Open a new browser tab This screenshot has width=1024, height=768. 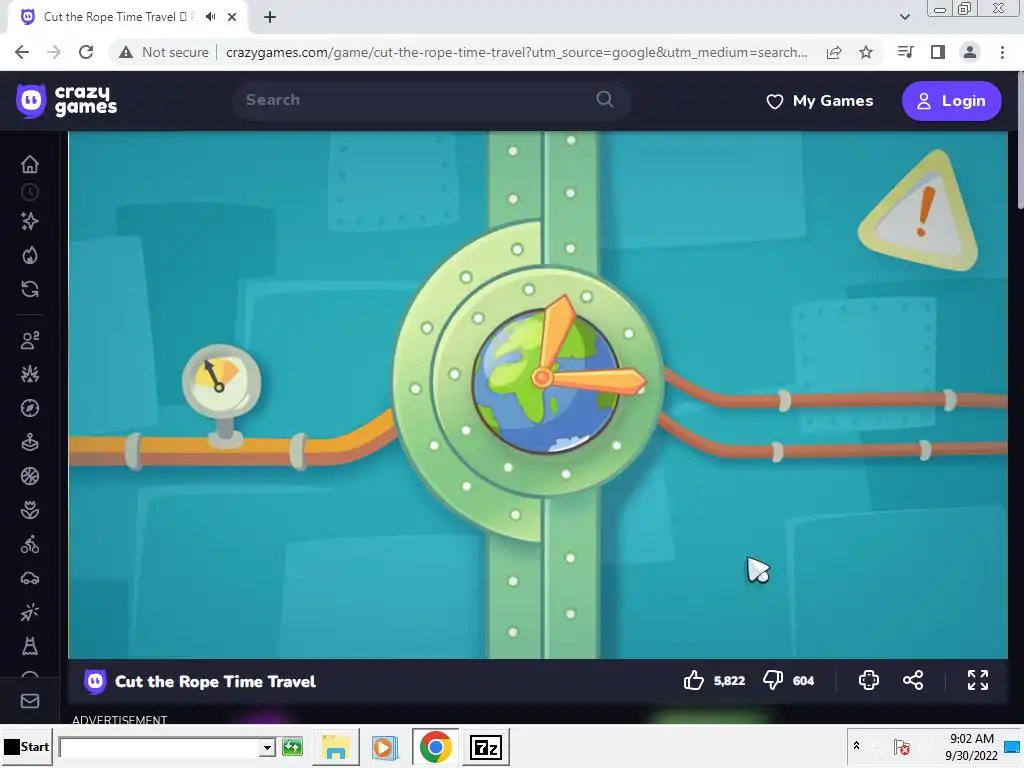(x=270, y=17)
